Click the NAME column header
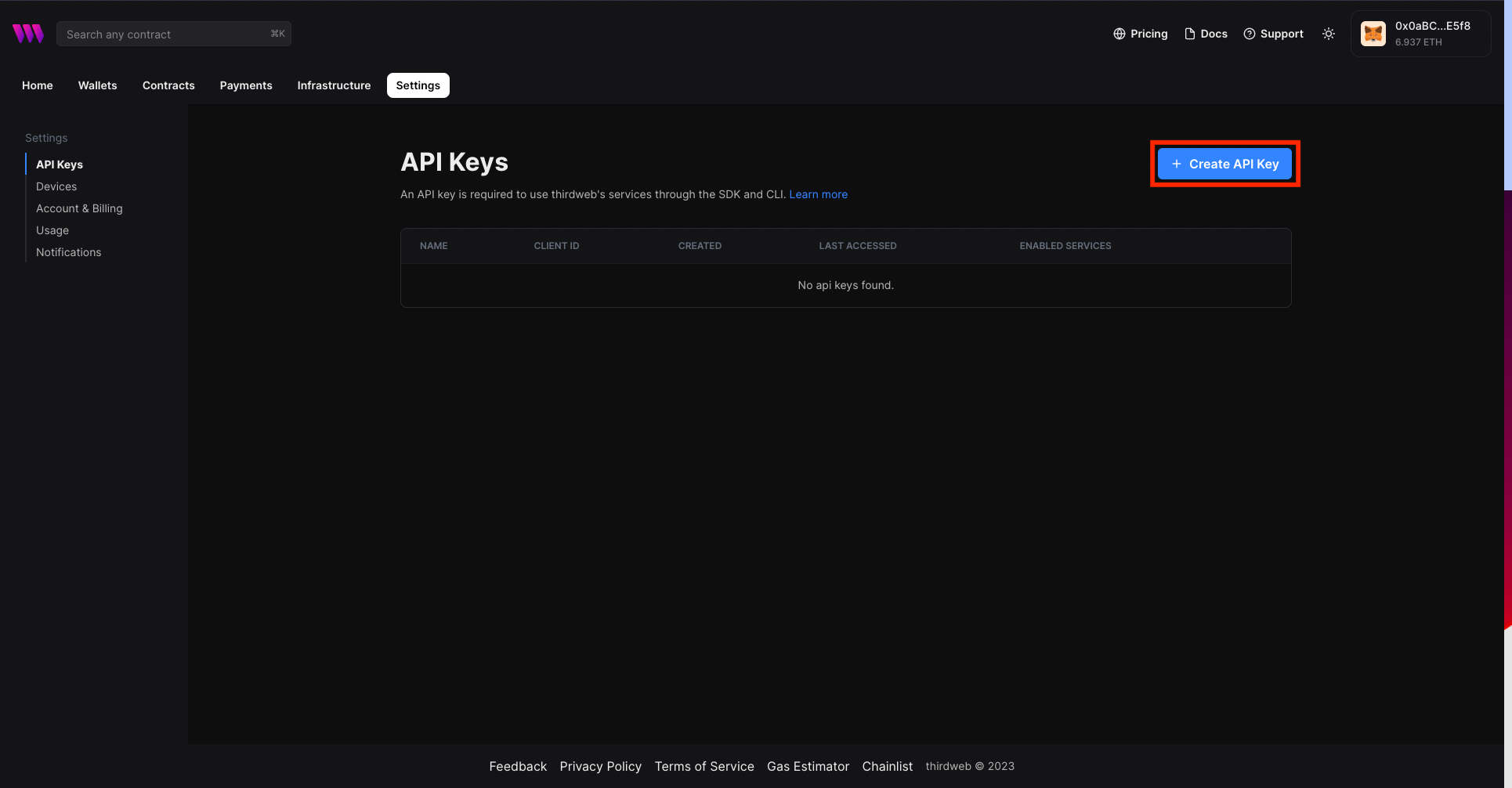This screenshot has width=1512, height=788. [x=434, y=246]
